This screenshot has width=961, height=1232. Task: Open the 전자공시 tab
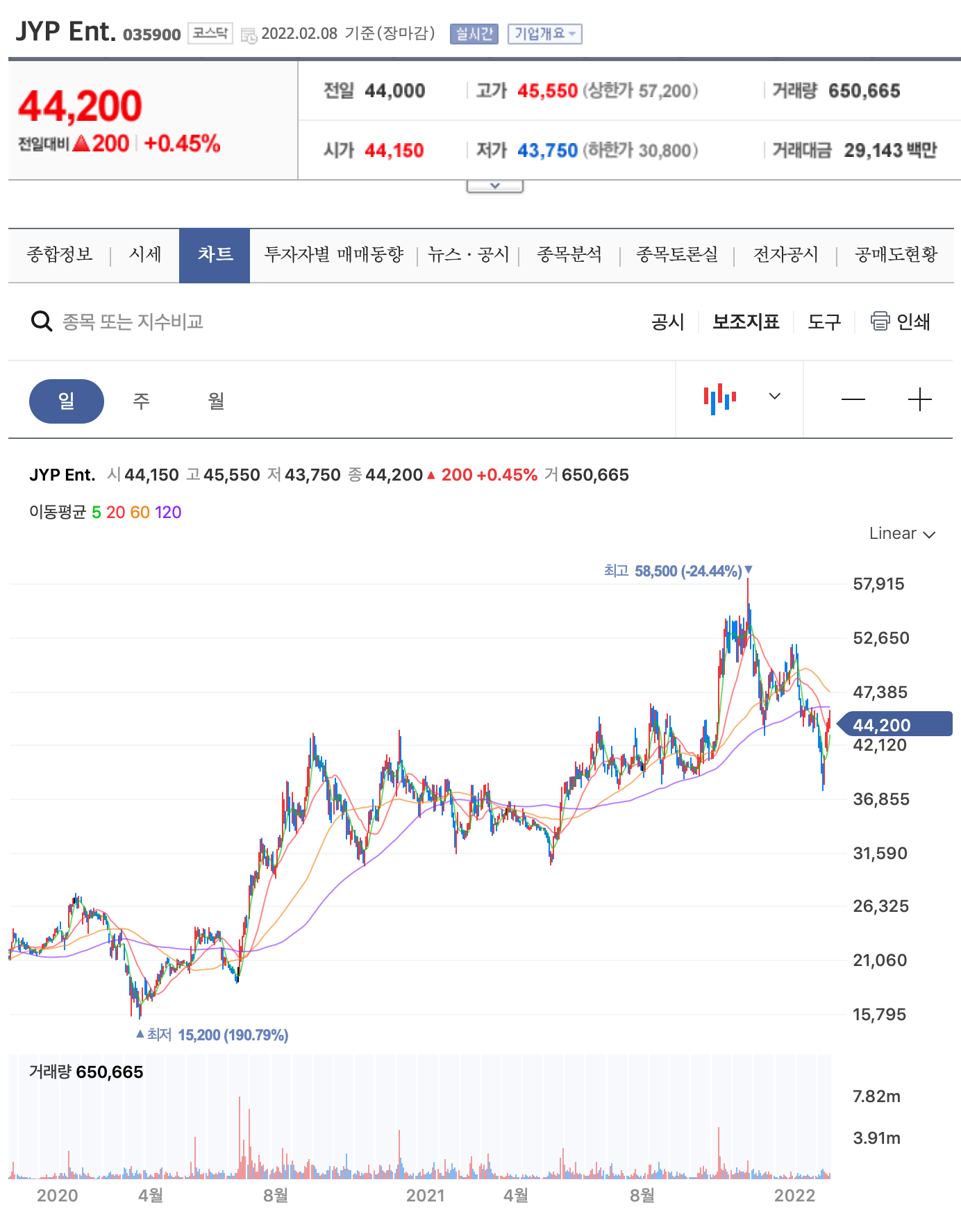pos(786,255)
